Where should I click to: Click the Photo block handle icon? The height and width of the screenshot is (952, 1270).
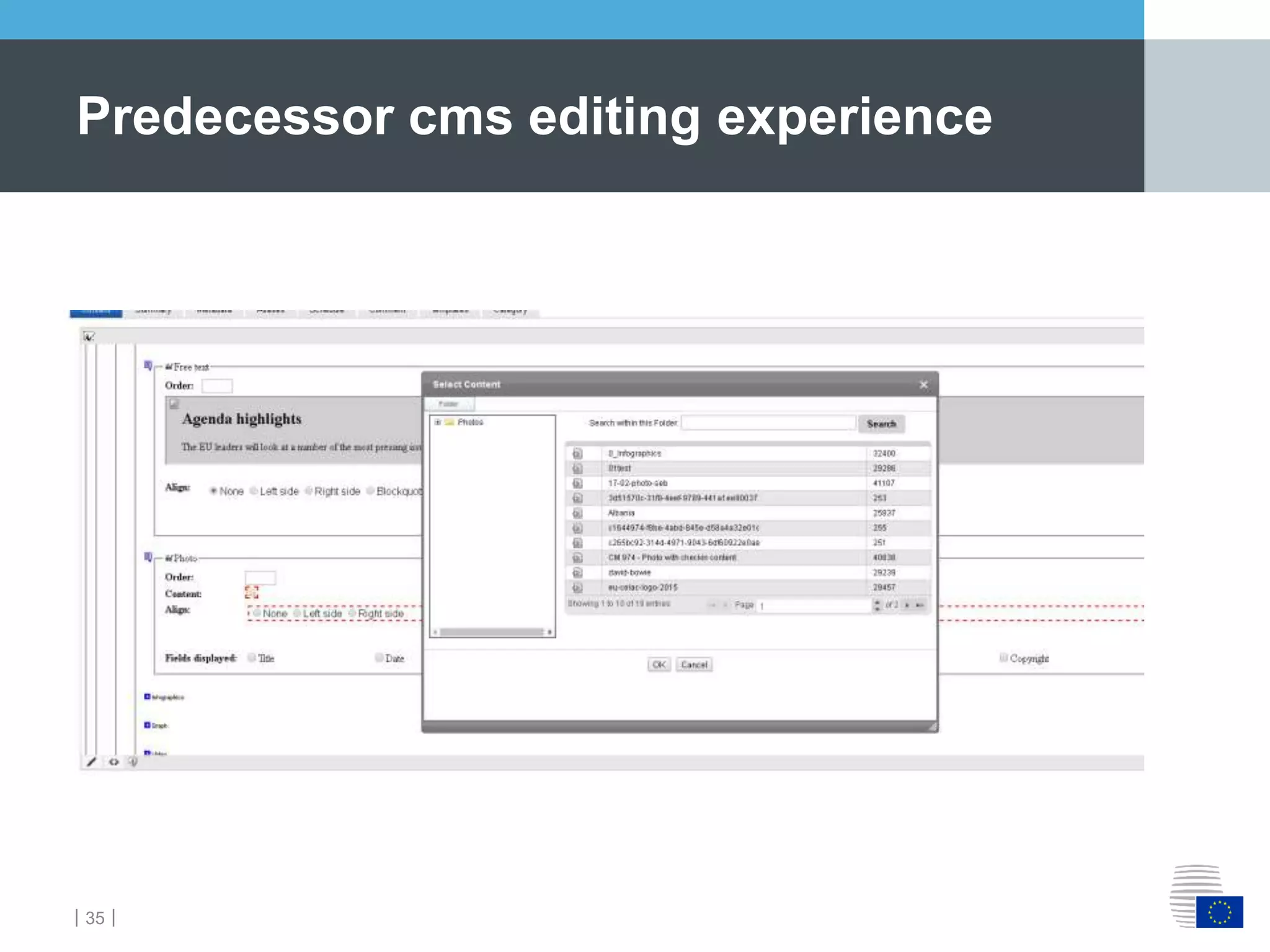click(148, 557)
